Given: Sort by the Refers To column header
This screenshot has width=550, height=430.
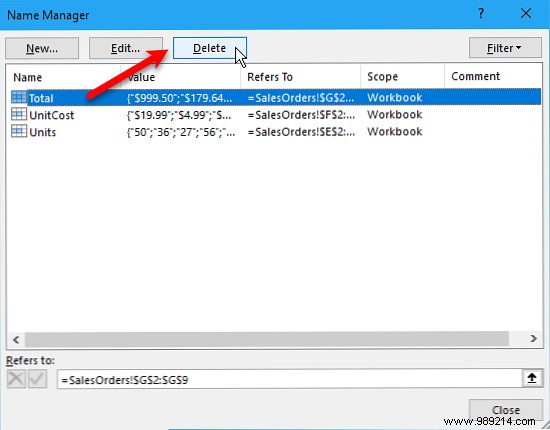Looking at the screenshot, I should coord(301,77).
